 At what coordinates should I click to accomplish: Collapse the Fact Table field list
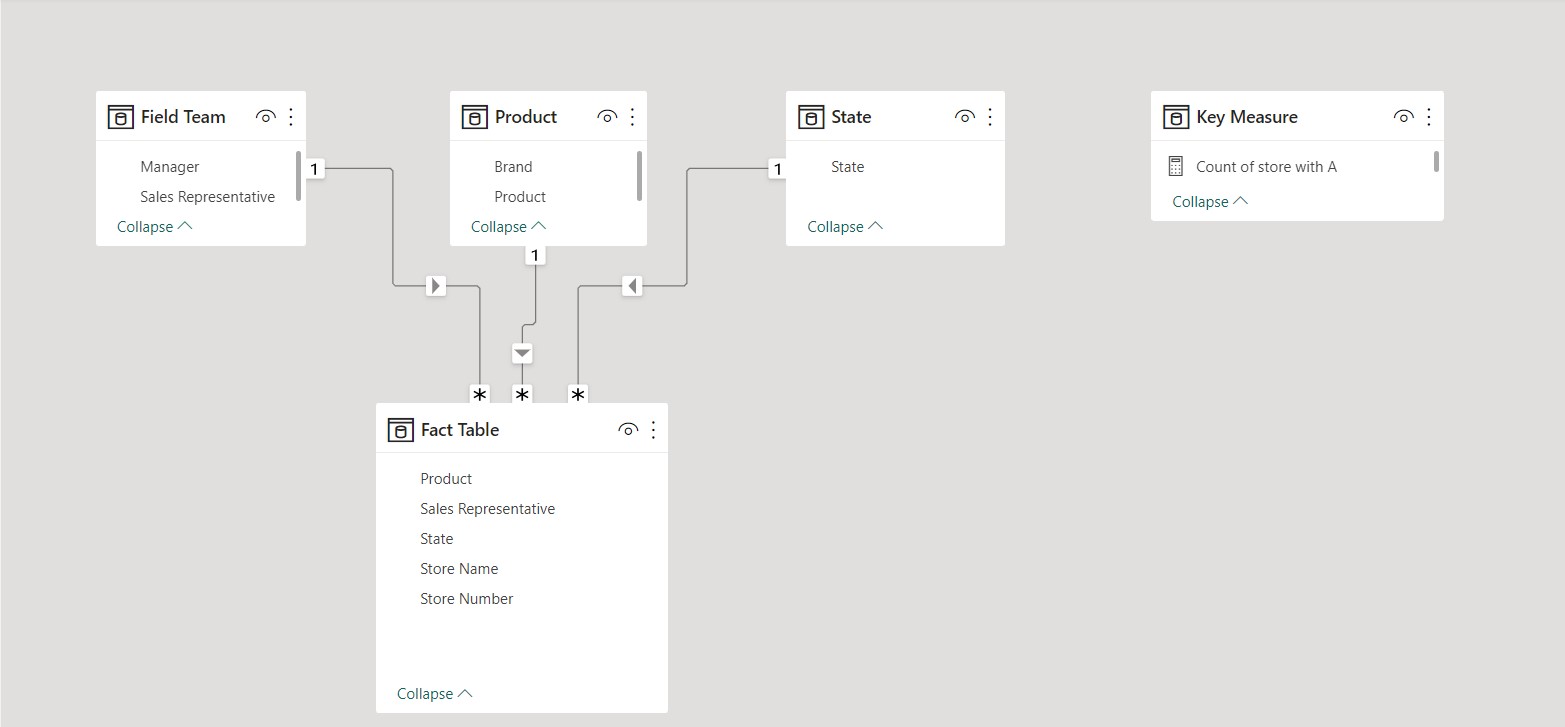[434, 694]
